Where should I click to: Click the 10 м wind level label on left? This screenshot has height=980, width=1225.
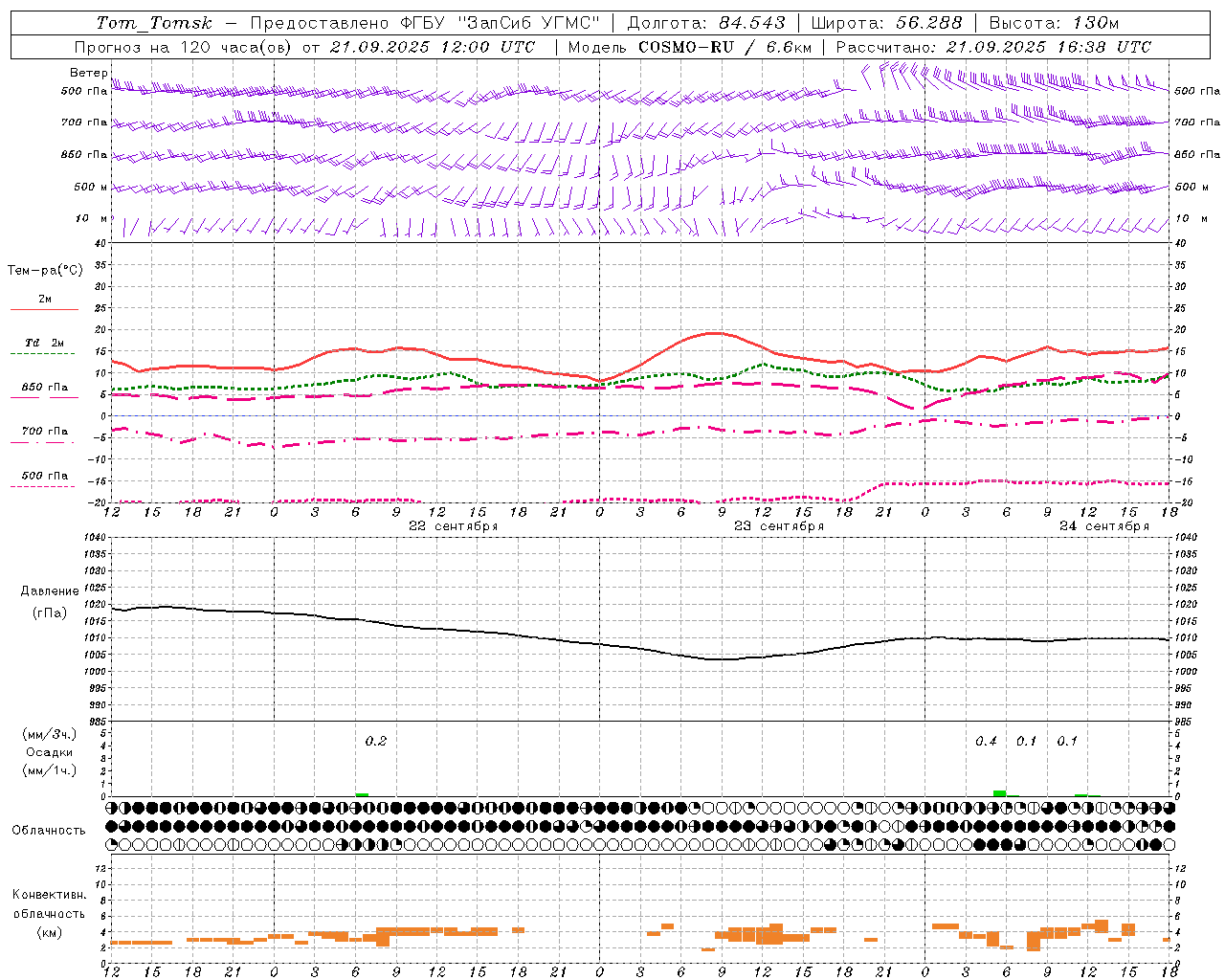click(x=92, y=218)
